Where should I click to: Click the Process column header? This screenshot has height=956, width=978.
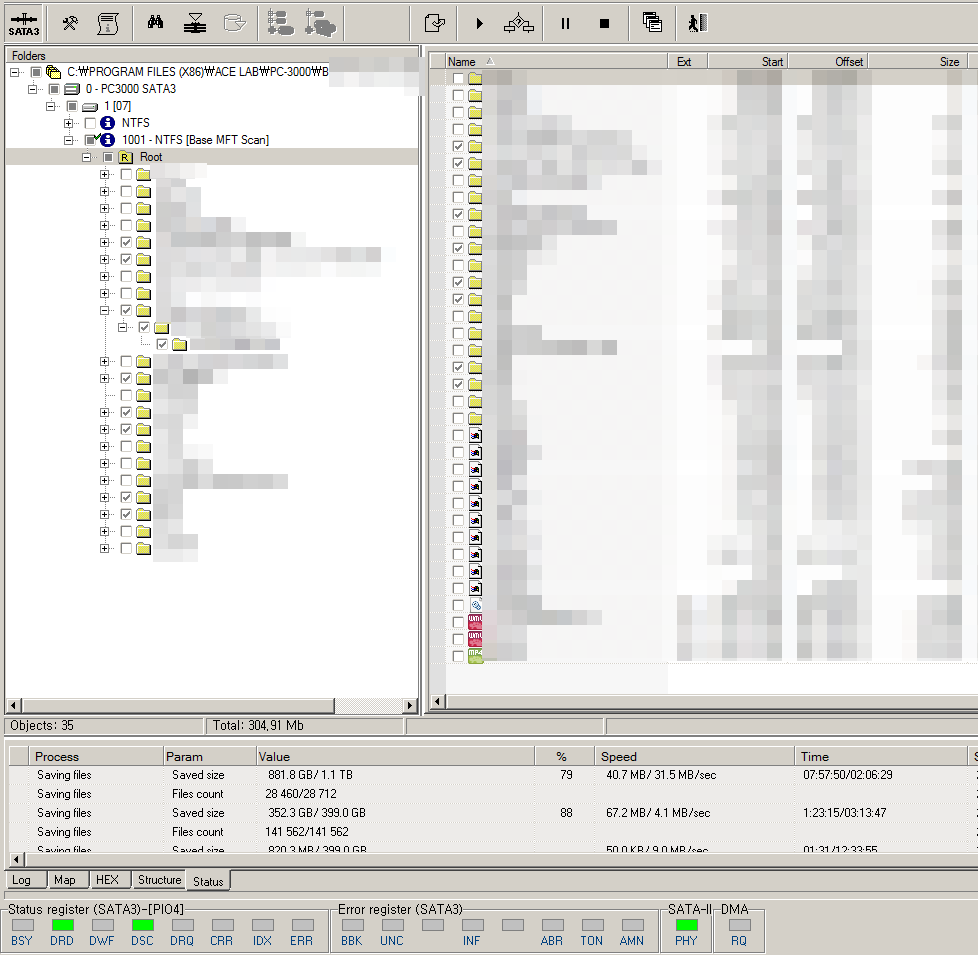pos(96,756)
